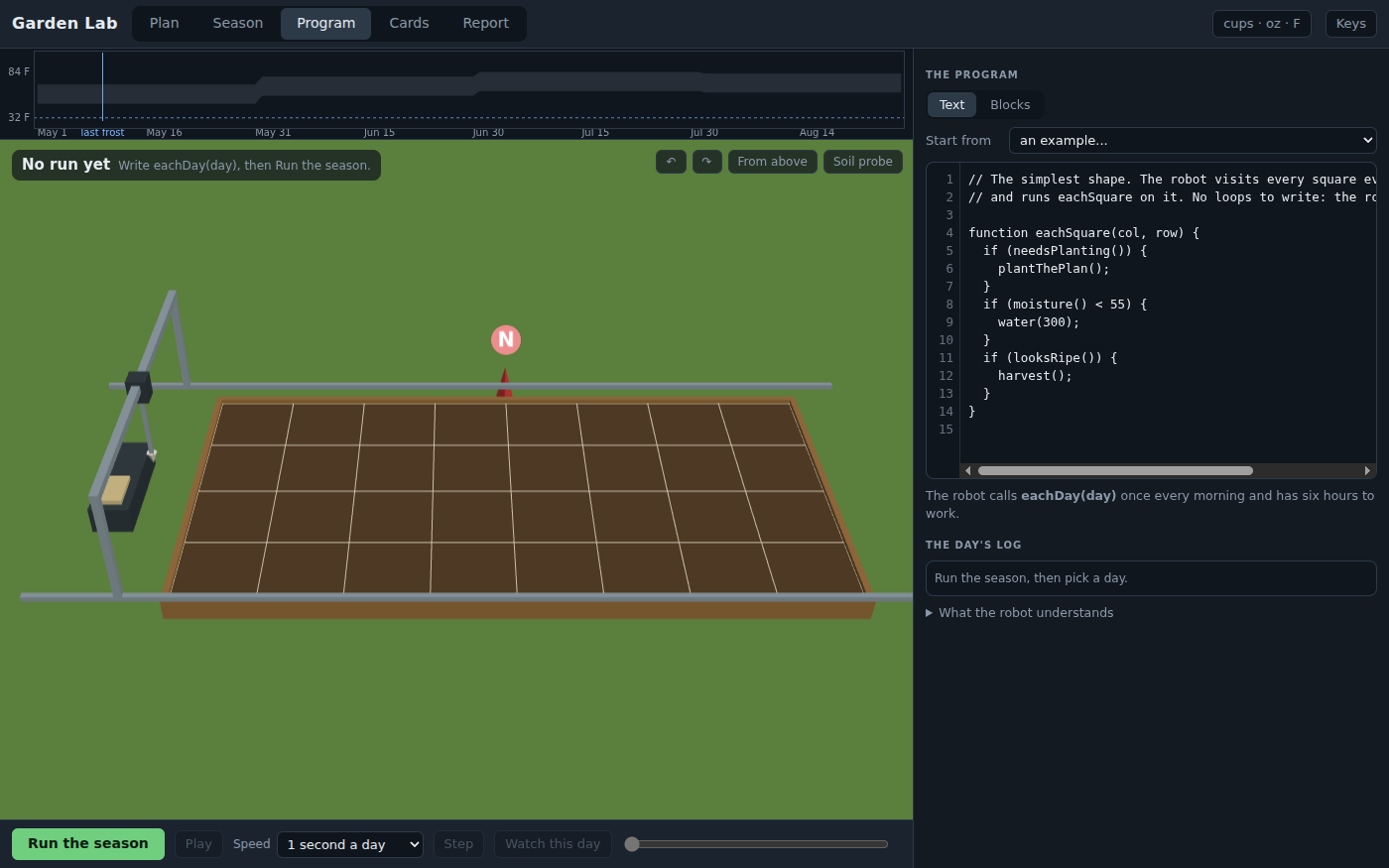Activate the Soil probe button

(x=863, y=162)
